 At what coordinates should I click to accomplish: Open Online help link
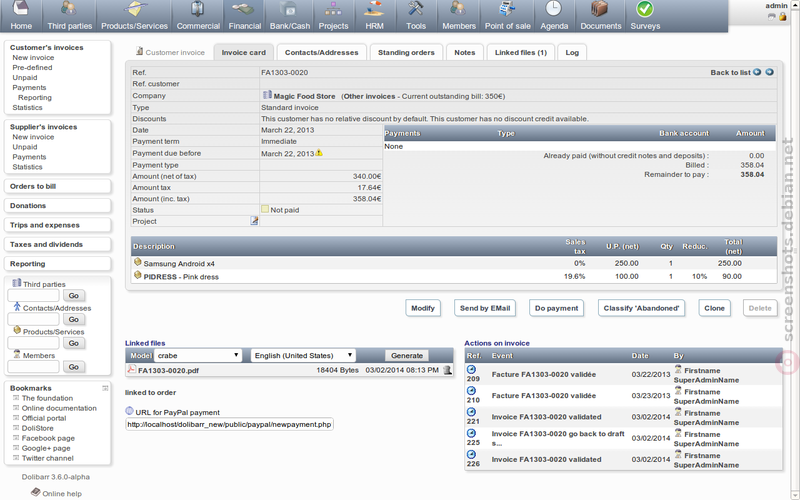pos(62,493)
